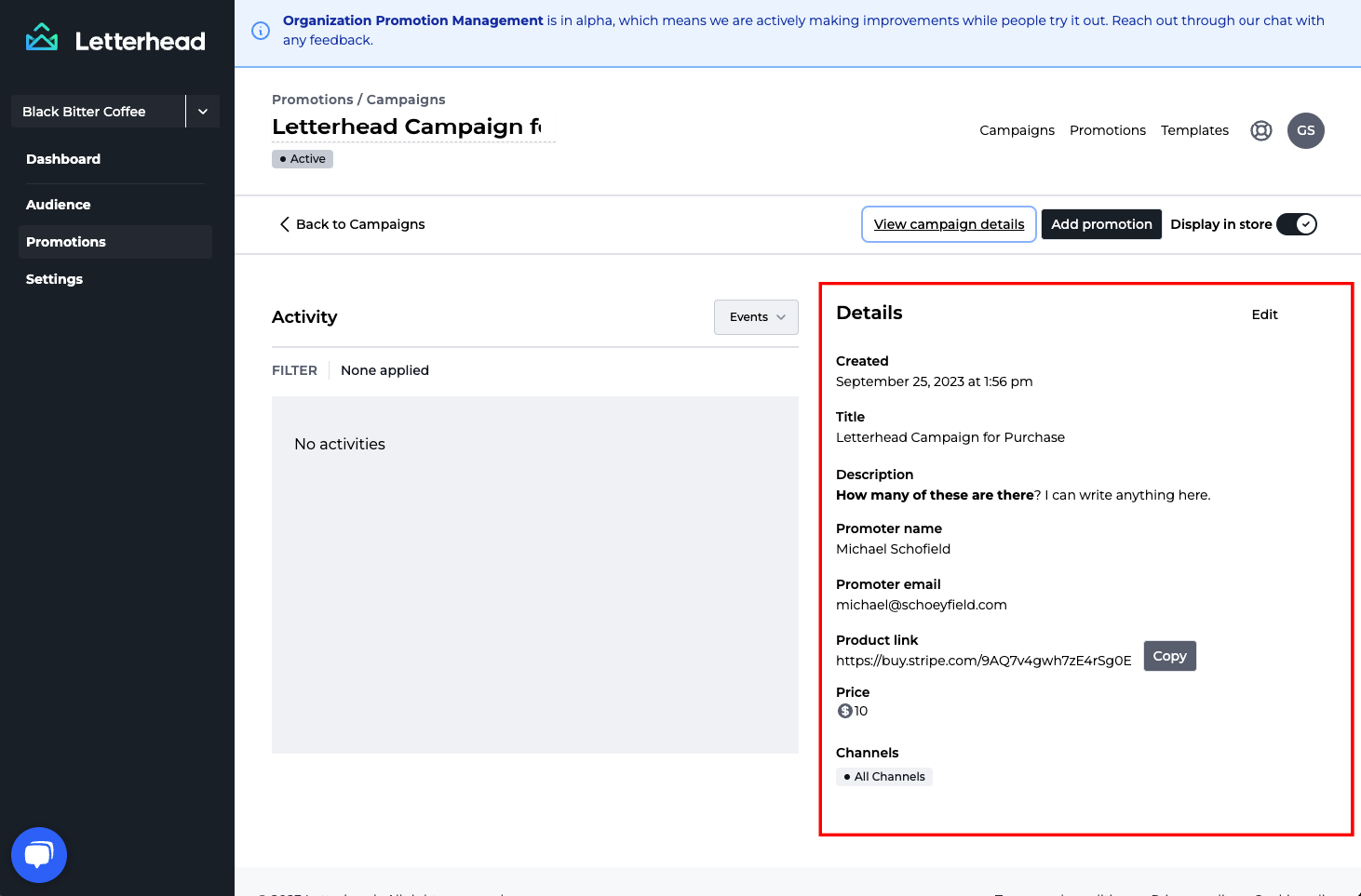Open the help lifebuoy icon
The image size is (1361, 896).
pyautogui.click(x=1261, y=130)
